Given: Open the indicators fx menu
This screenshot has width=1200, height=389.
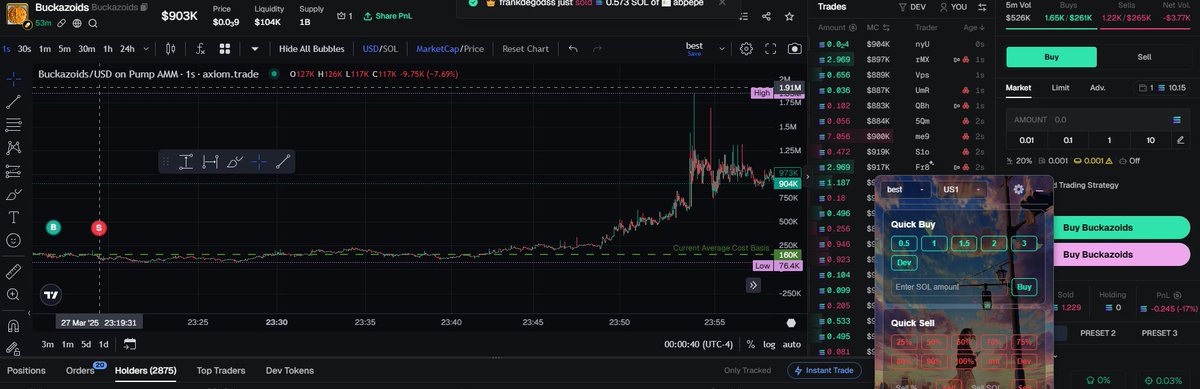Looking at the screenshot, I should pyautogui.click(x=200, y=48).
